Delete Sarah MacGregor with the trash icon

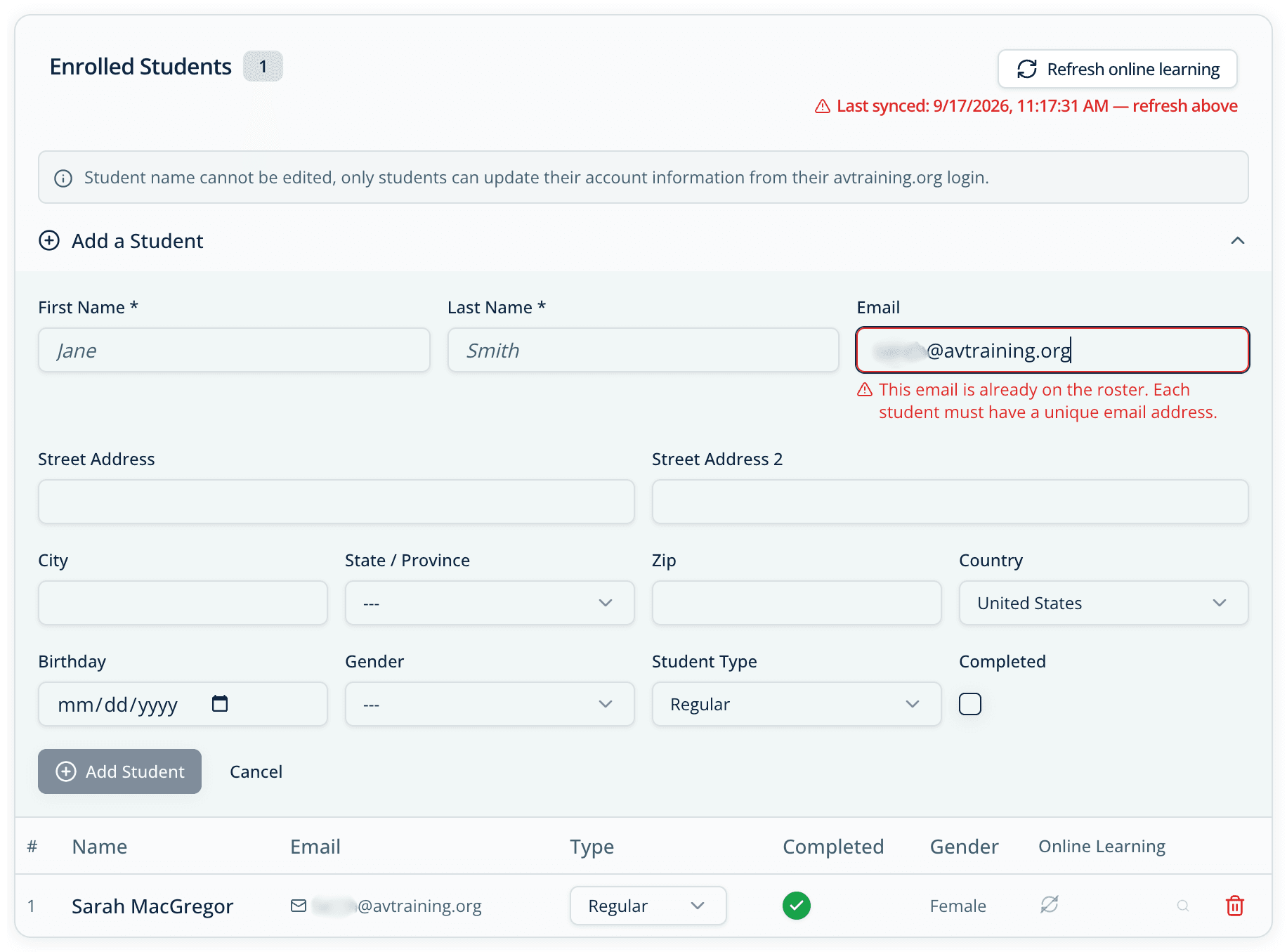1234,906
